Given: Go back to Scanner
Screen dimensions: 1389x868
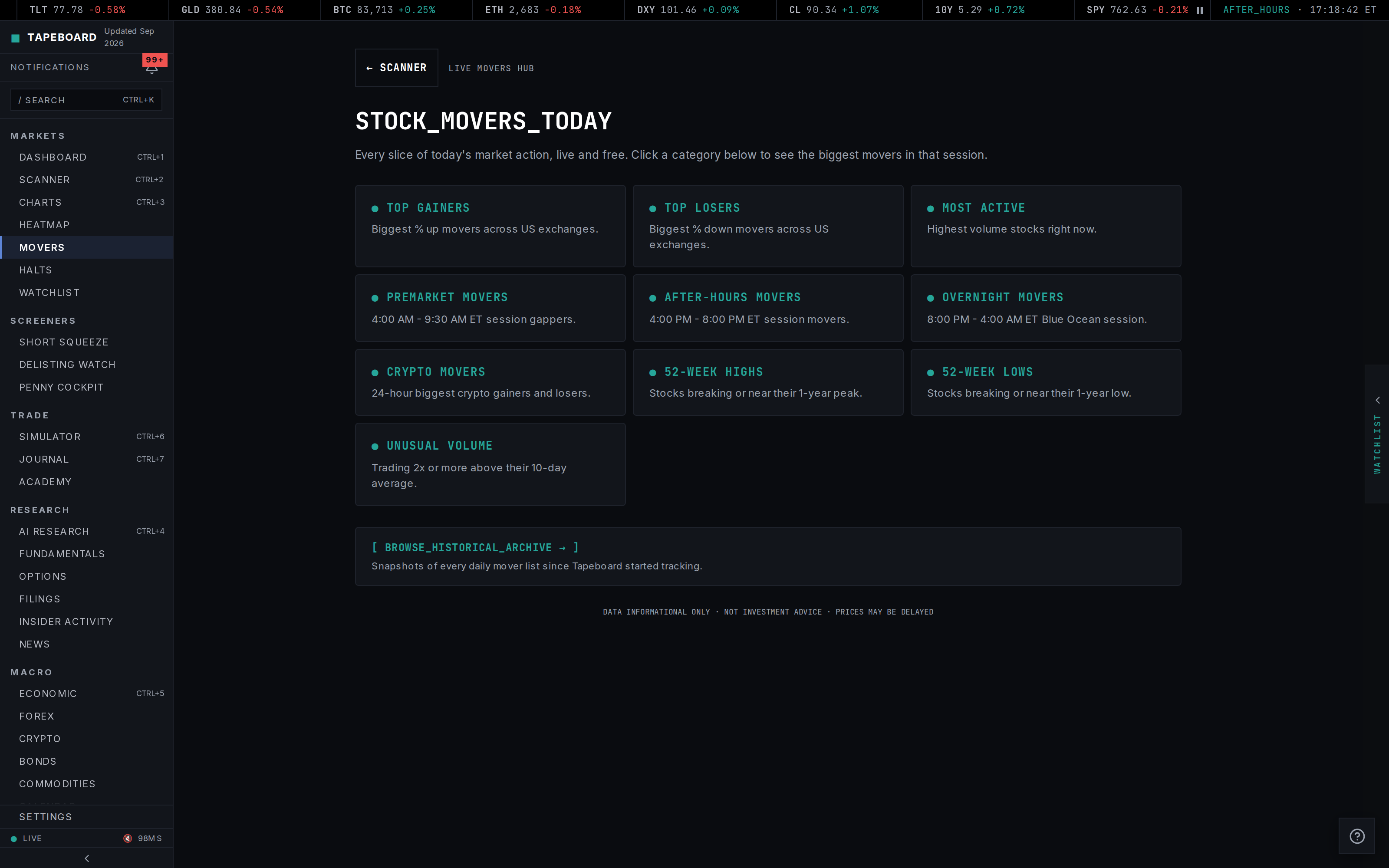Looking at the screenshot, I should (397, 68).
